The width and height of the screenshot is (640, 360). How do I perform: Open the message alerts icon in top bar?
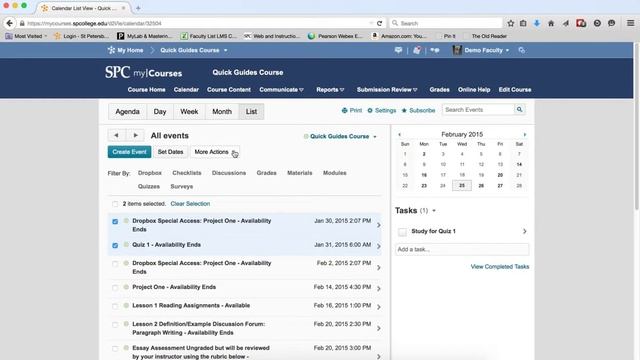pyautogui.click(x=398, y=50)
